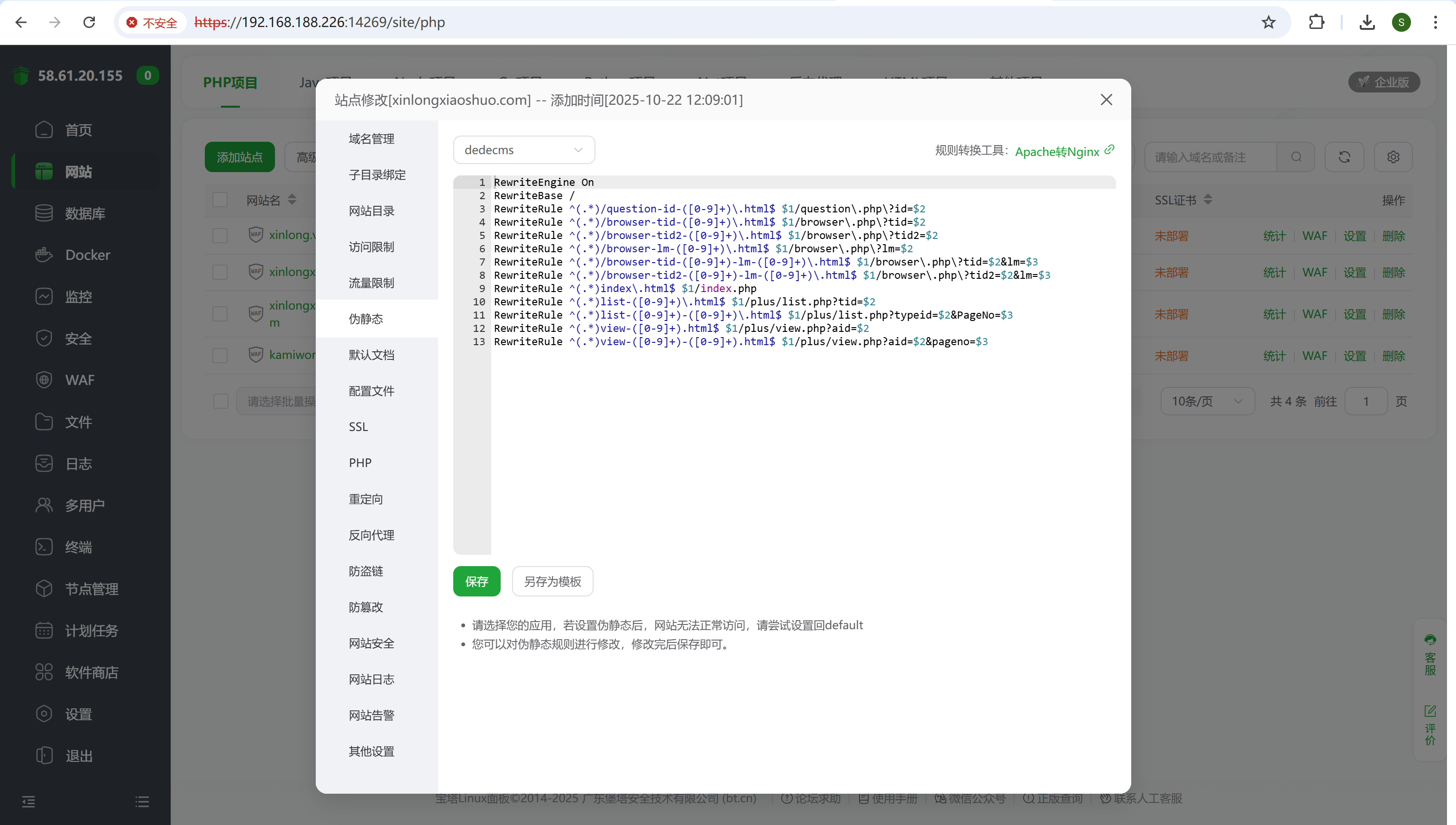The width and height of the screenshot is (1456, 825).
Task: Tick the checkbox for the xinlong.v site row
Action: [220, 236]
